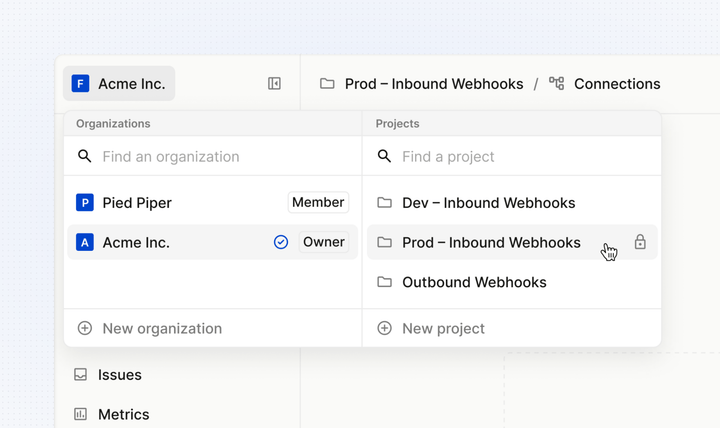Select Dev – Inbound Webhooks project

click(x=488, y=203)
